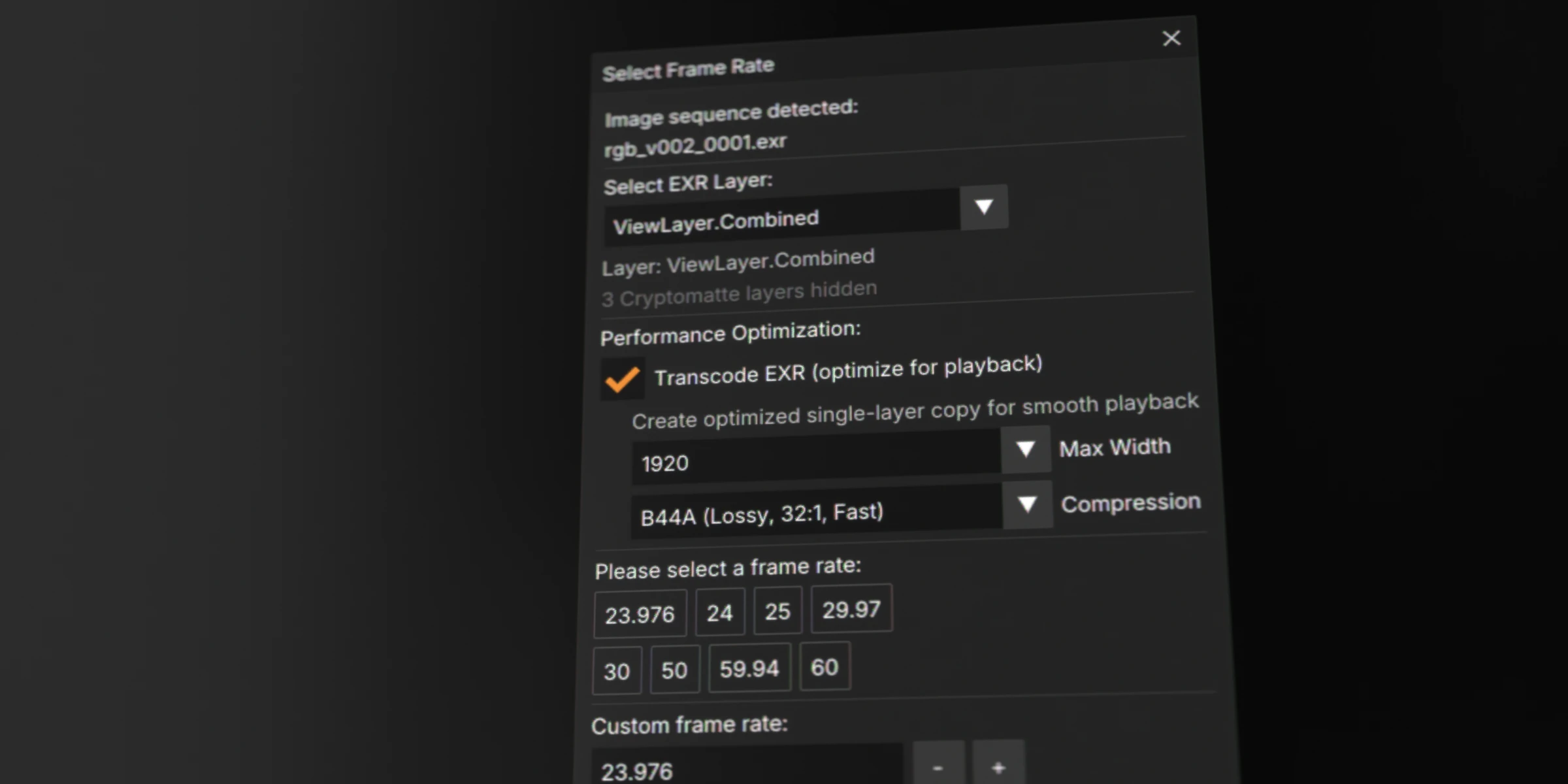Select the 23.976 frame rate button

click(x=640, y=615)
